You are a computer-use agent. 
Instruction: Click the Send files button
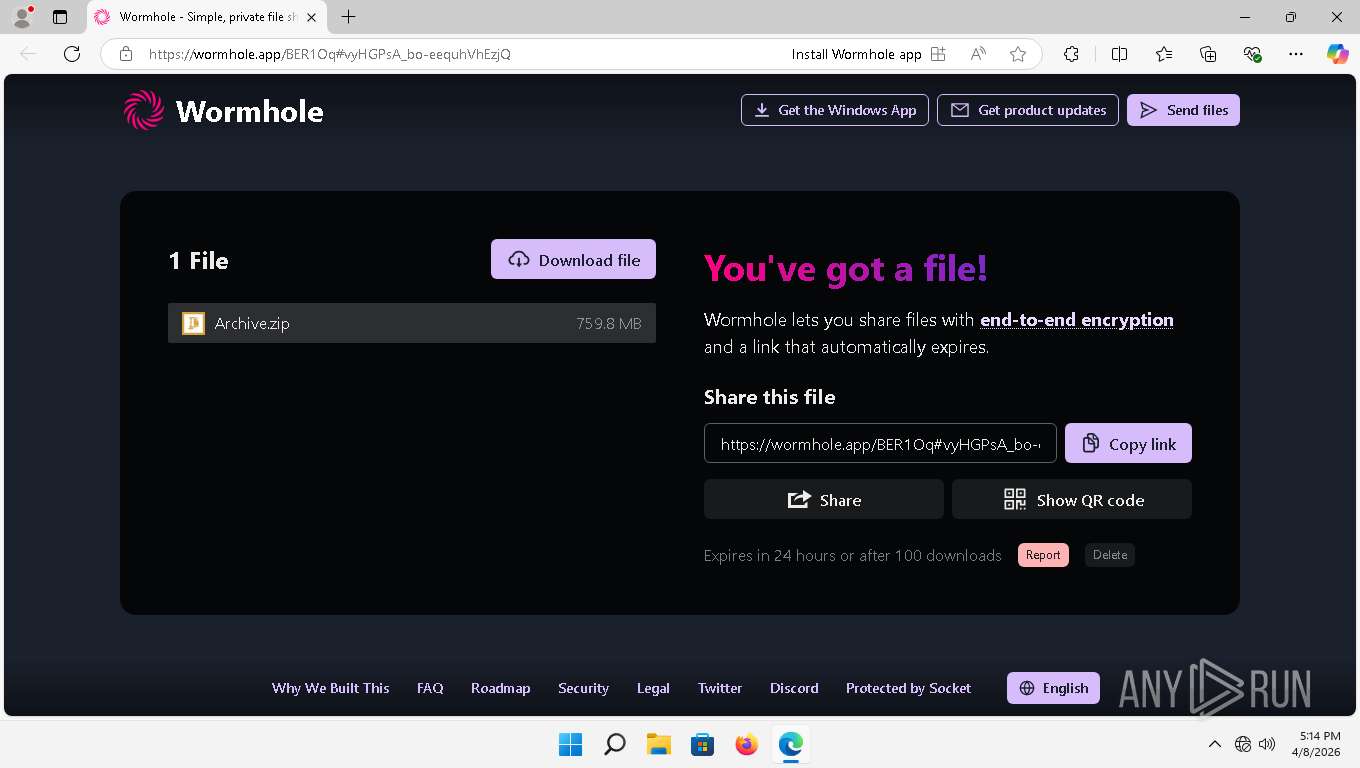[1183, 110]
